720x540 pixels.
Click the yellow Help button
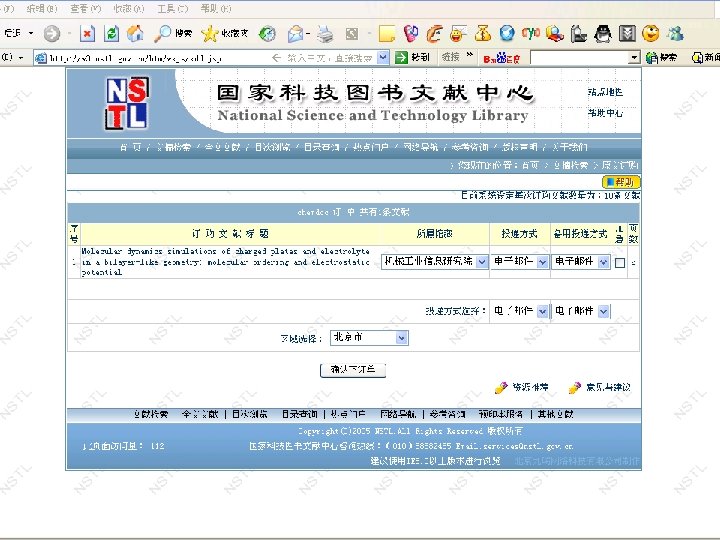coord(621,182)
